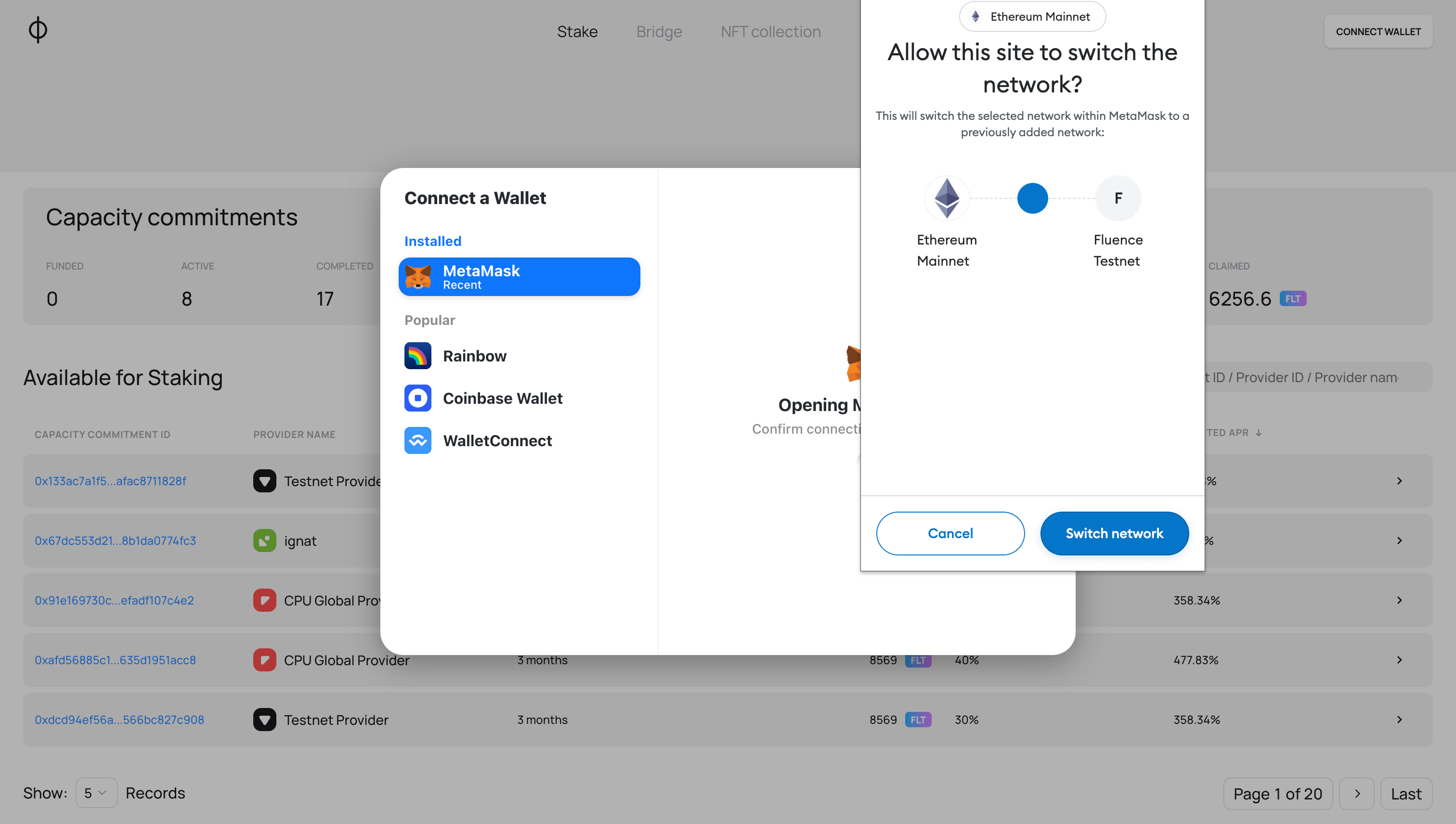Click the ignat provider avatar

[x=264, y=540]
